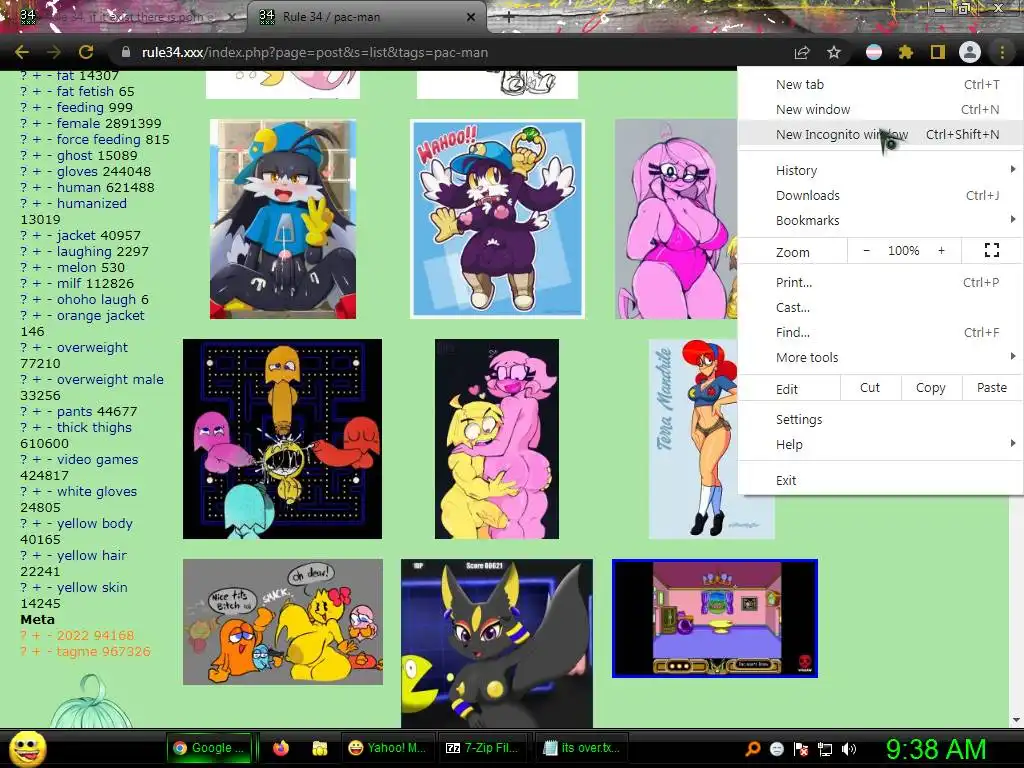Viewport: 1024px width, 768px height.
Task: Click 'Cut' in the Edit row
Action: click(870, 388)
